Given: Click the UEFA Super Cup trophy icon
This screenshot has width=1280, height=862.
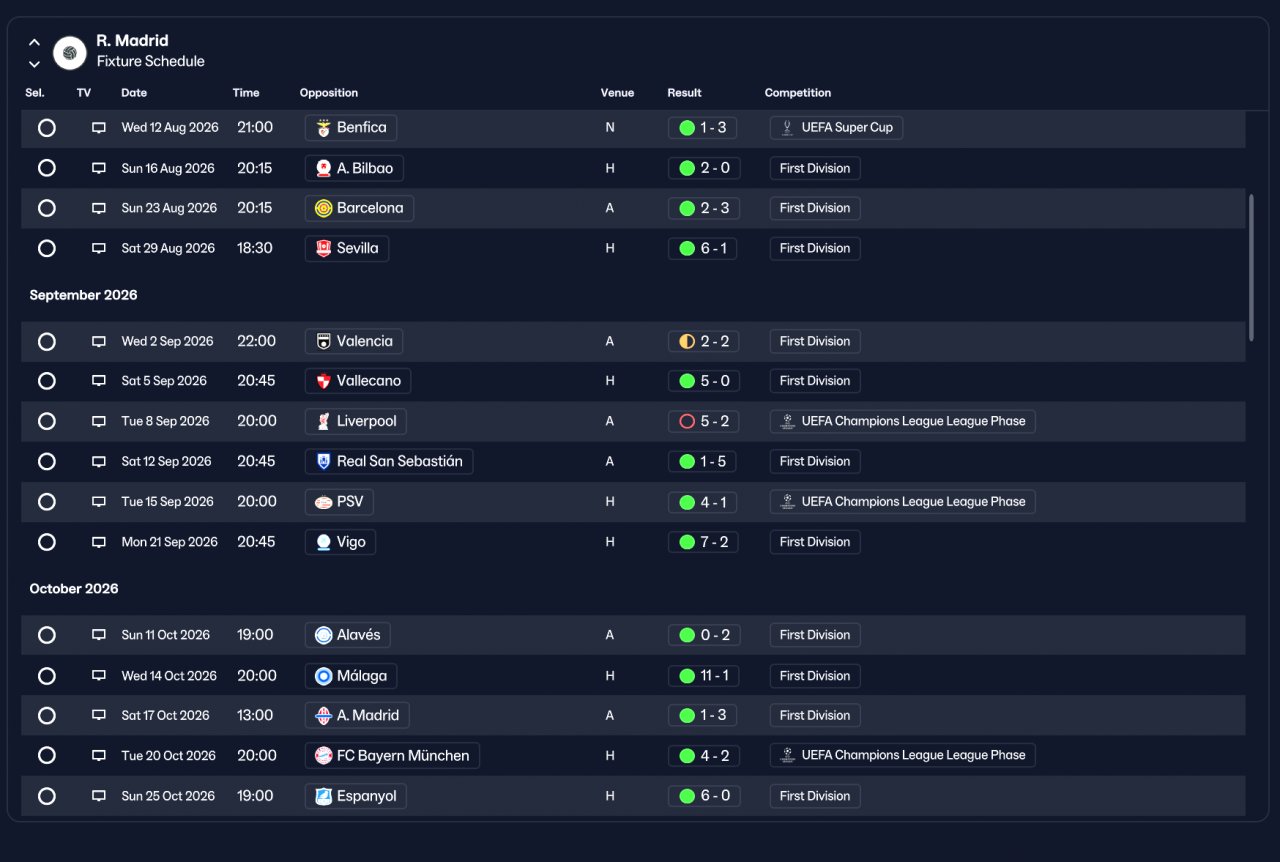Looking at the screenshot, I should (788, 128).
